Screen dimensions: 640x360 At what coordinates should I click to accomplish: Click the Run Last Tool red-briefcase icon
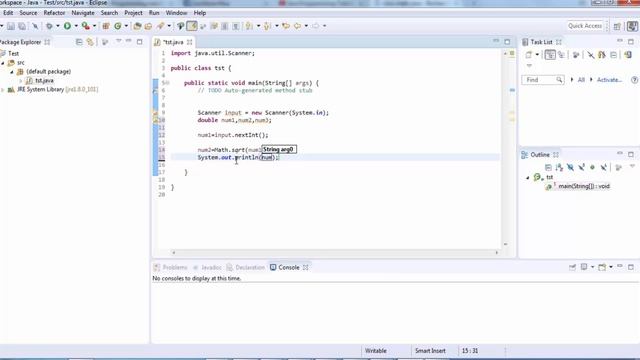(x=85, y=26)
